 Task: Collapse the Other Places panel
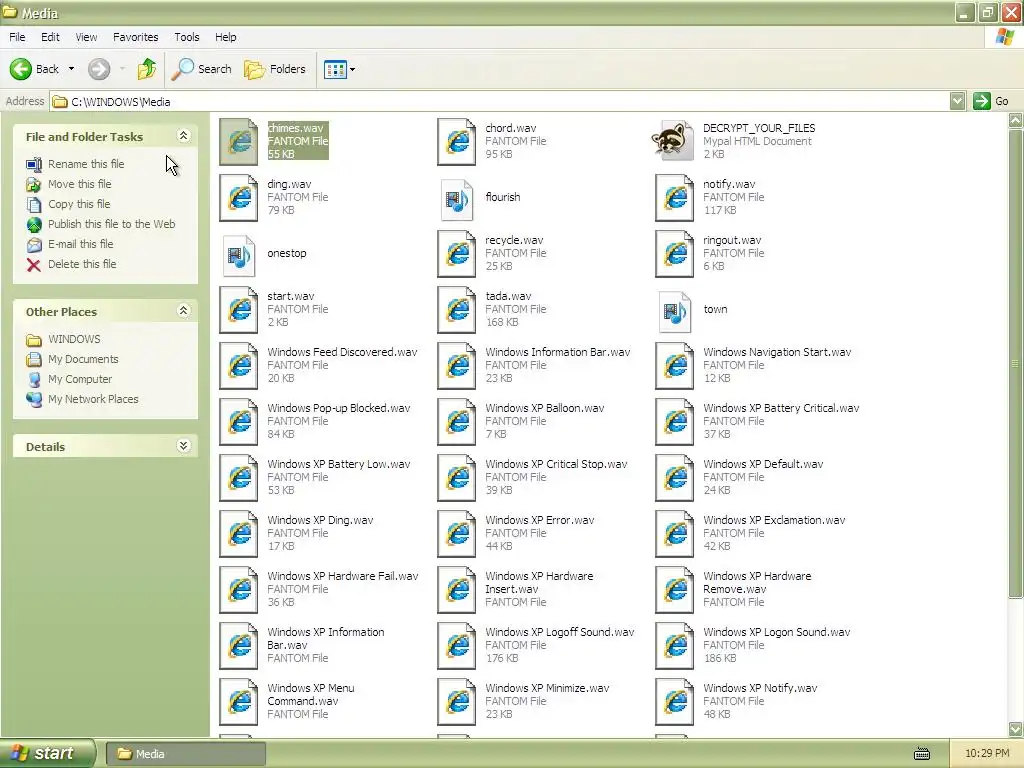coord(184,311)
